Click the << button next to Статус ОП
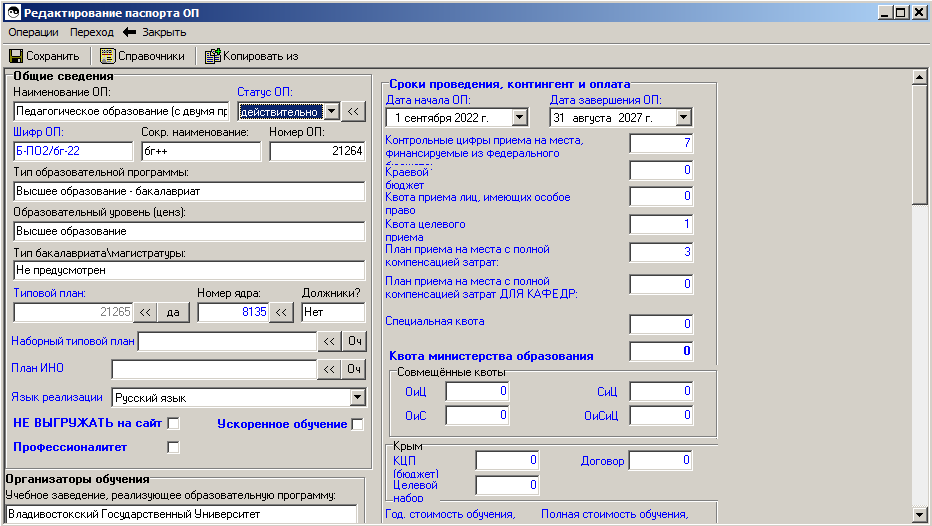Viewport: 932px width, 526px height. [x=354, y=111]
